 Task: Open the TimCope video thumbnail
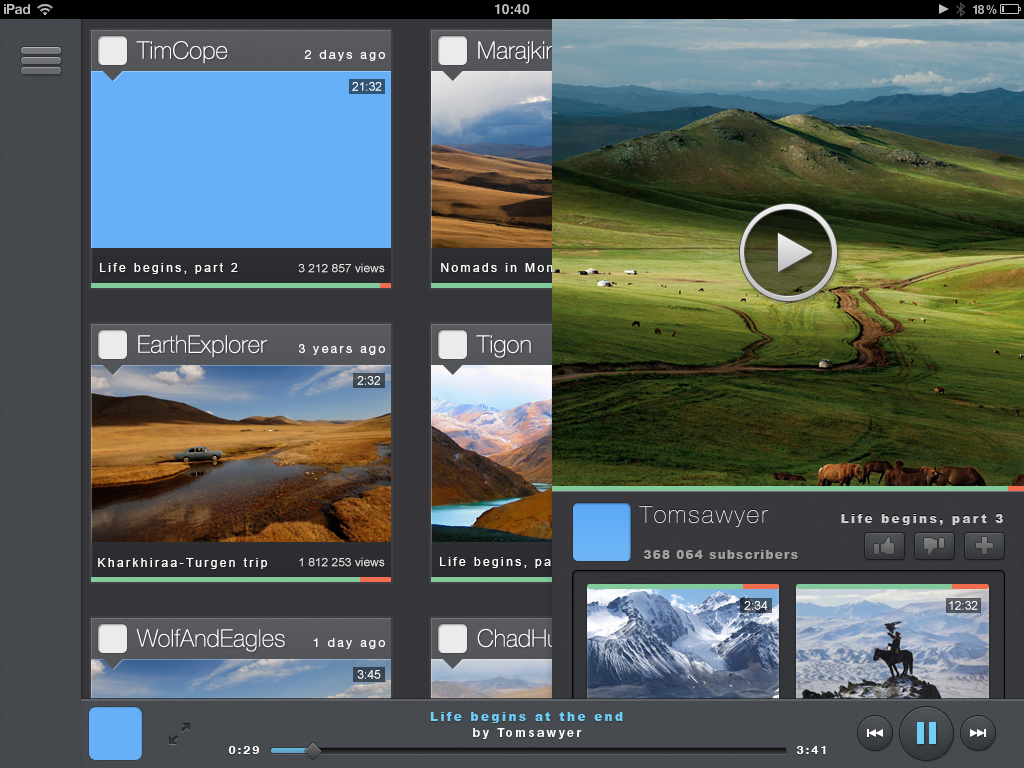pos(241,159)
